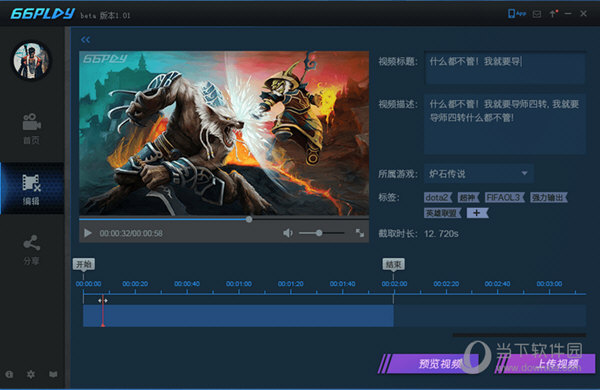Focus the 视频描述 description text area

click(505, 124)
